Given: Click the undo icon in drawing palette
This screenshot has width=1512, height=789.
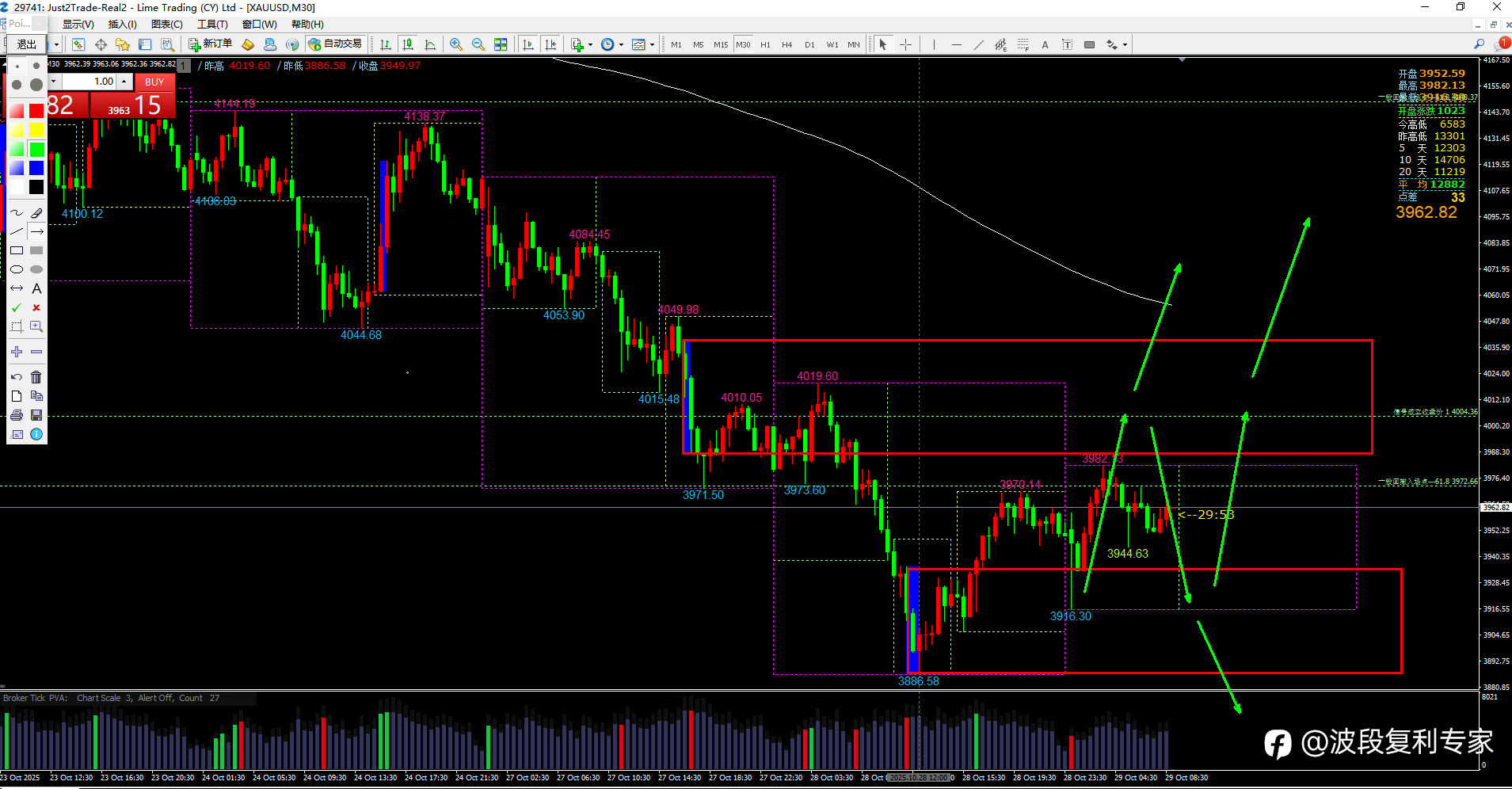Looking at the screenshot, I should click(x=17, y=377).
